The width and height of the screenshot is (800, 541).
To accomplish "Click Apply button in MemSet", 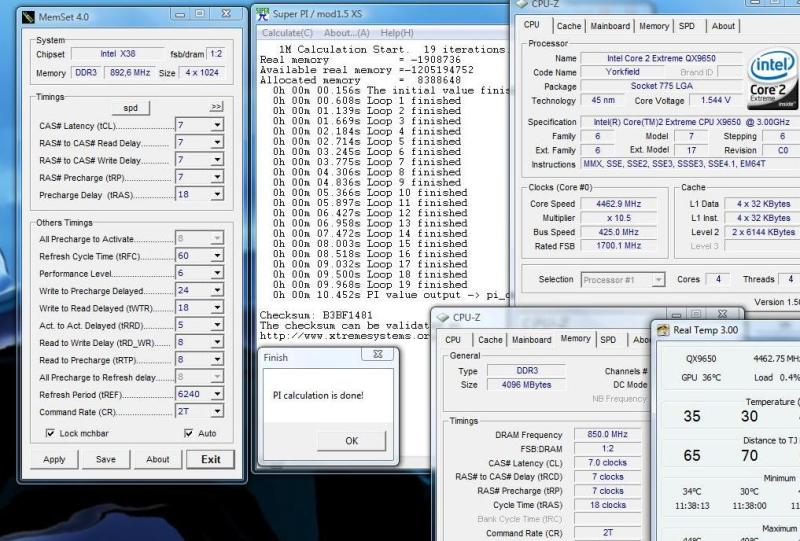I will 54,459.
